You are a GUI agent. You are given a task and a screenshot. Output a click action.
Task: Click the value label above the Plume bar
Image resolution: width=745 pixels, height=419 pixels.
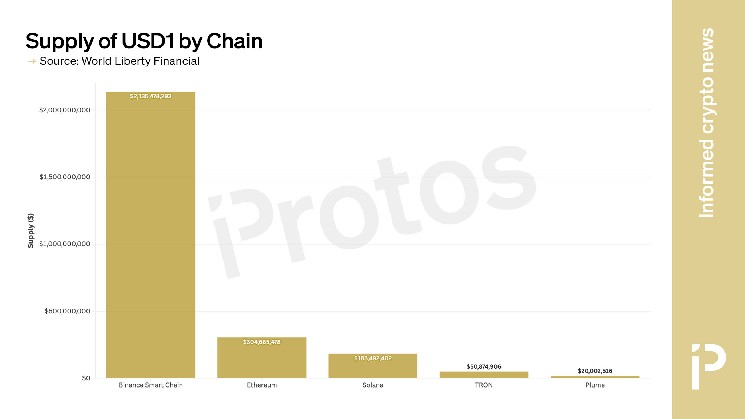594,371
